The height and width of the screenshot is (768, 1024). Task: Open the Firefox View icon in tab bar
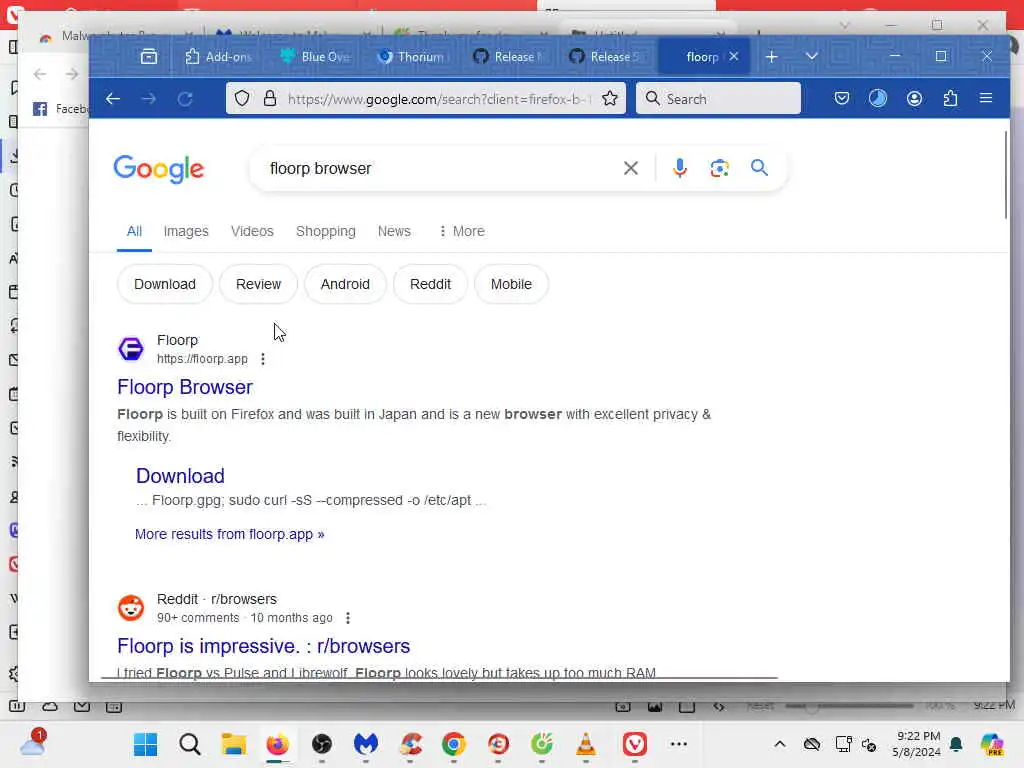149,57
